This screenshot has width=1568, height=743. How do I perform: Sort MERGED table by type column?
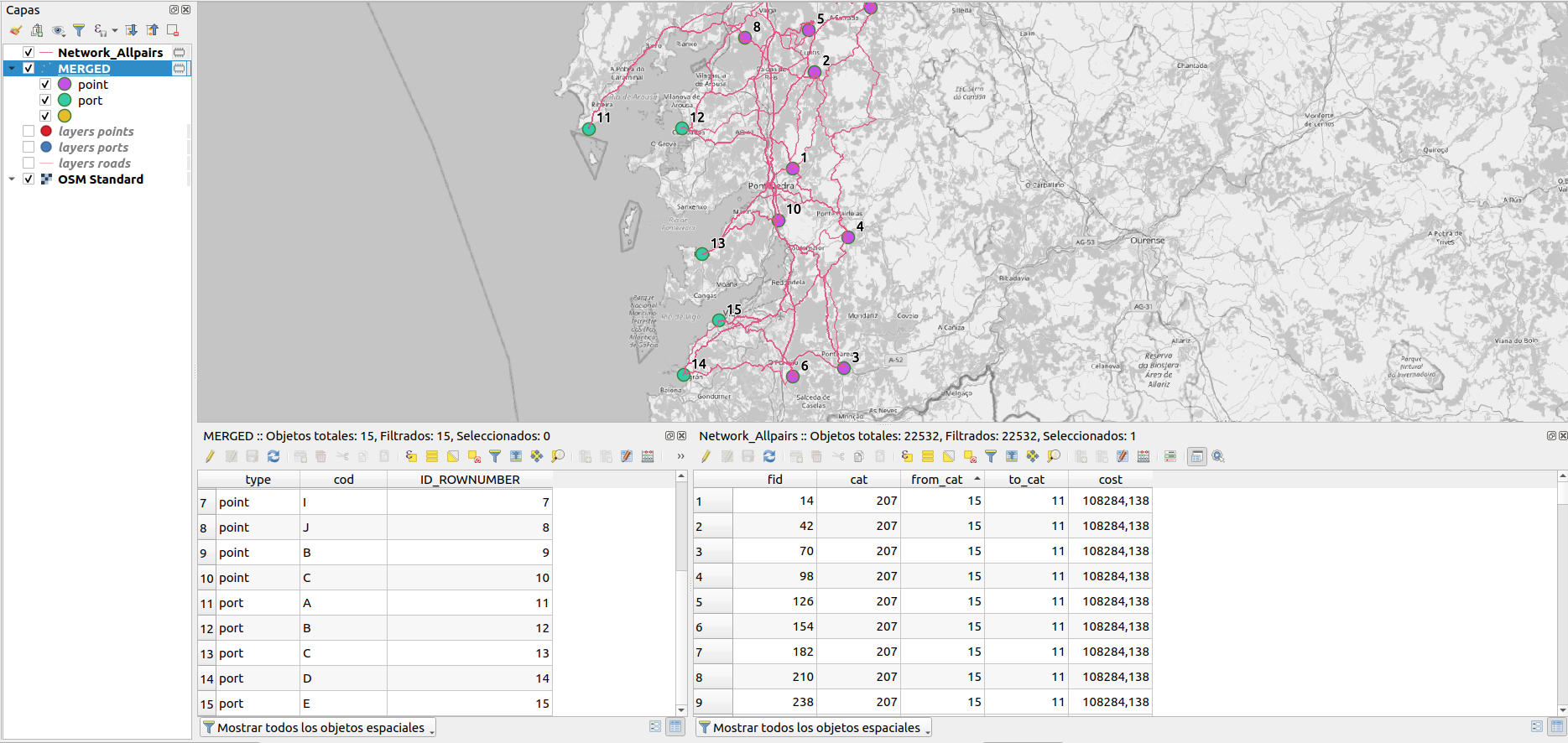(x=258, y=480)
